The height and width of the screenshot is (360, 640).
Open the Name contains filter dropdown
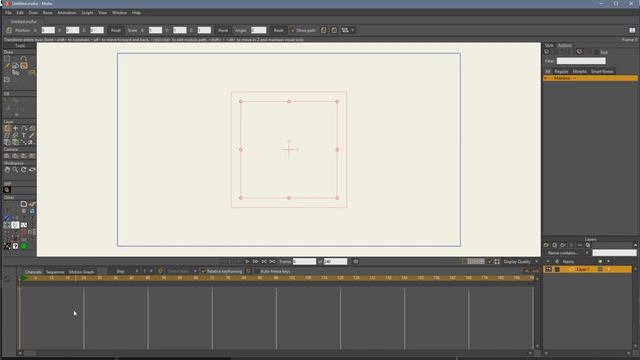[x=568, y=253]
